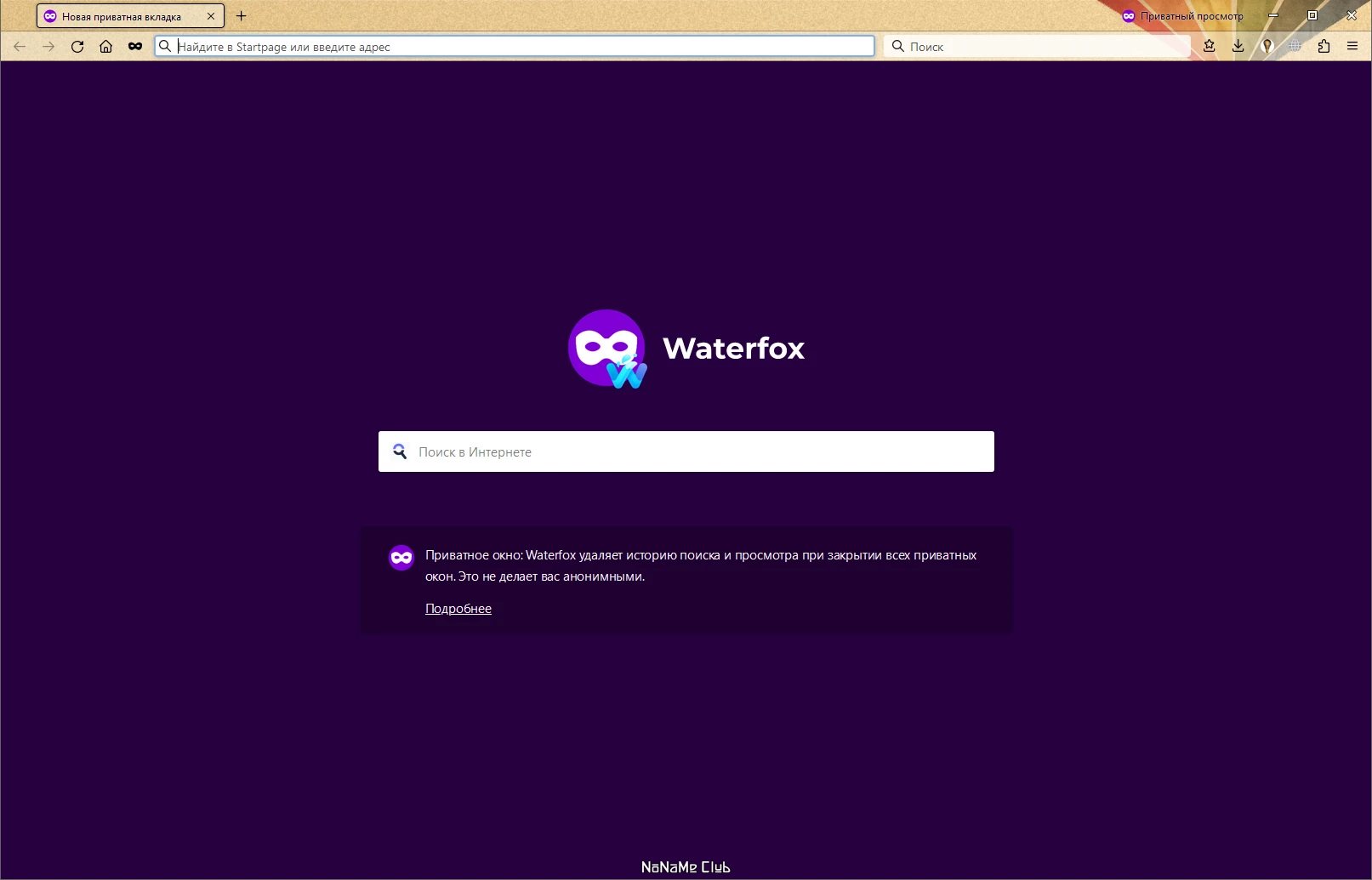The height and width of the screenshot is (880, 1372).
Task: Reload the current page
Action: (77, 47)
